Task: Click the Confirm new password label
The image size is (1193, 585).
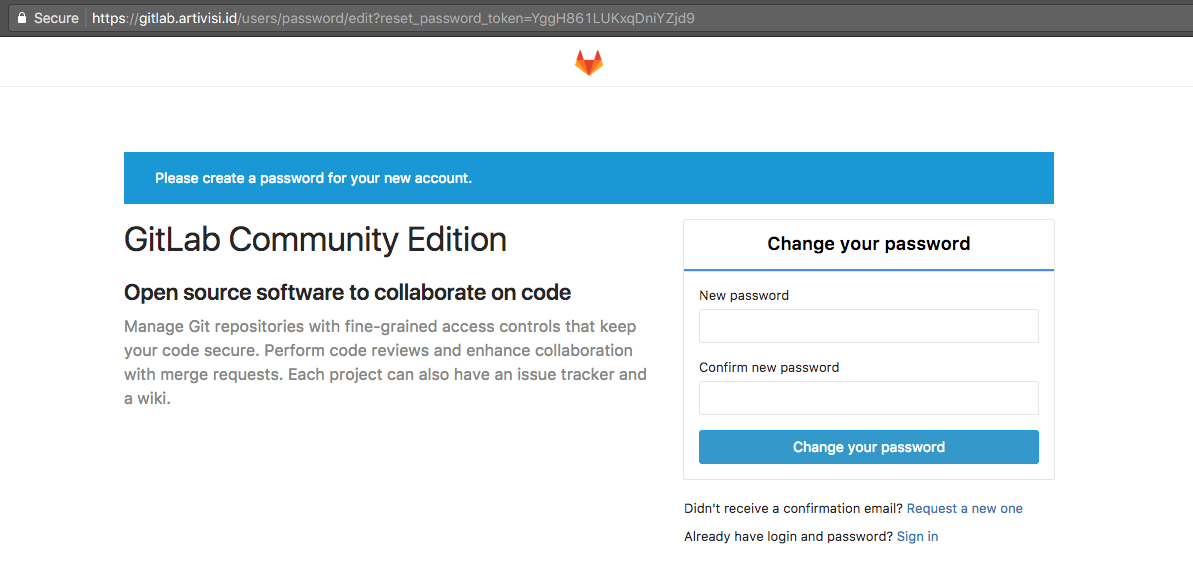Action: pos(768,367)
